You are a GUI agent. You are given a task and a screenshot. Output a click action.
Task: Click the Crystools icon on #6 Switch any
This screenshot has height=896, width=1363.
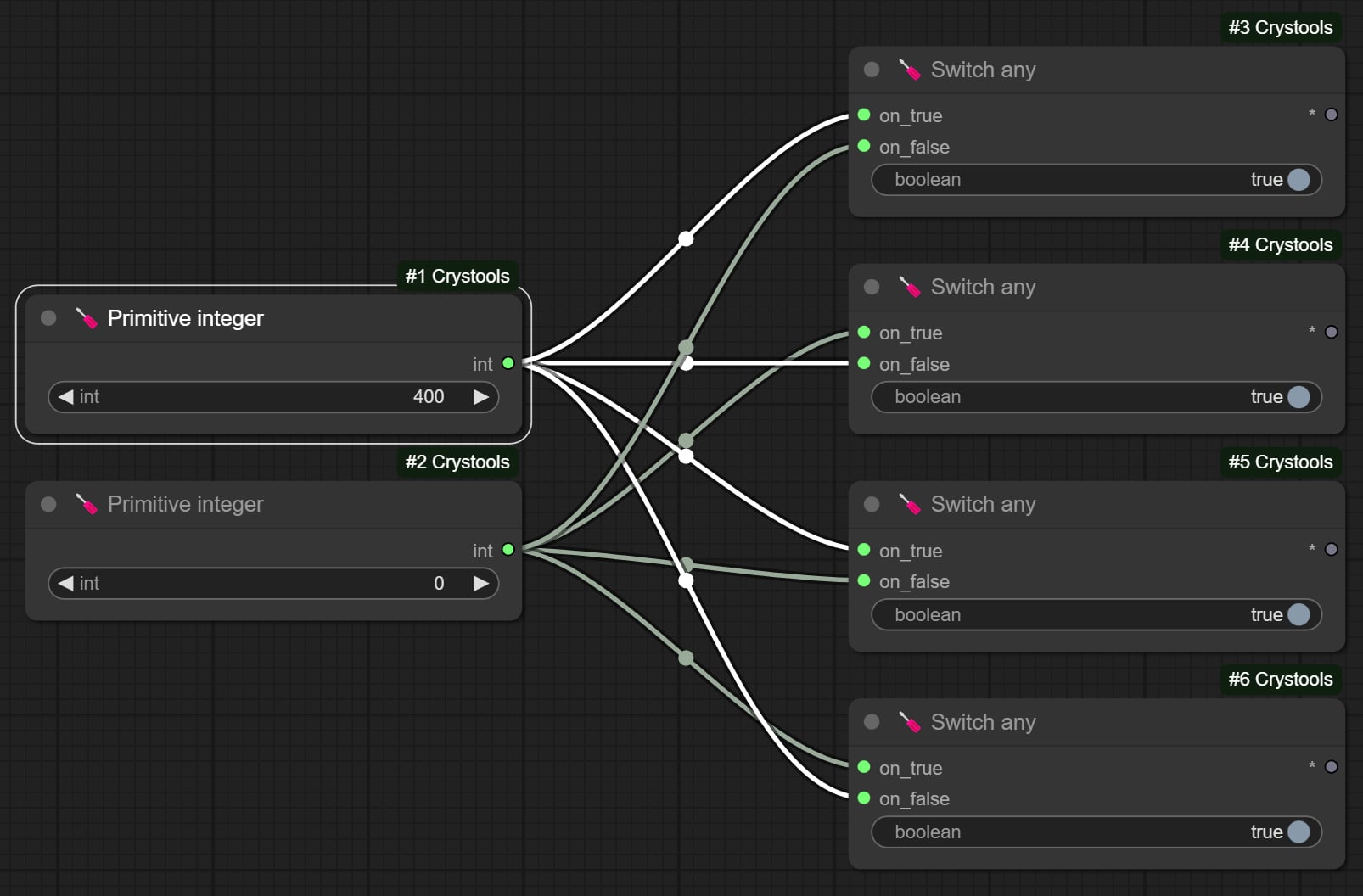pyautogui.click(x=910, y=722)
